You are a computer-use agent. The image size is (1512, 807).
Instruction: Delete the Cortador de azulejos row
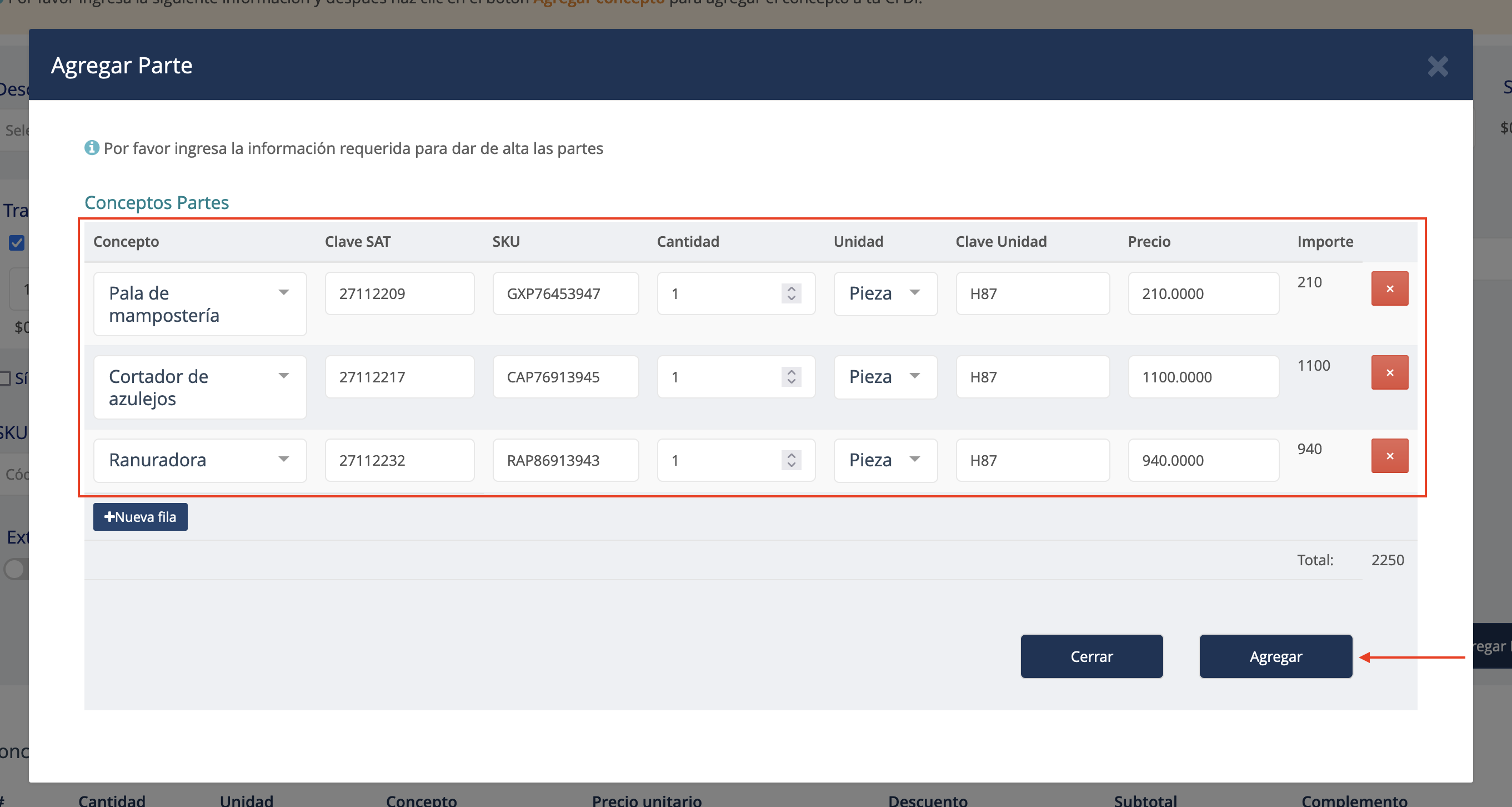1389,372
